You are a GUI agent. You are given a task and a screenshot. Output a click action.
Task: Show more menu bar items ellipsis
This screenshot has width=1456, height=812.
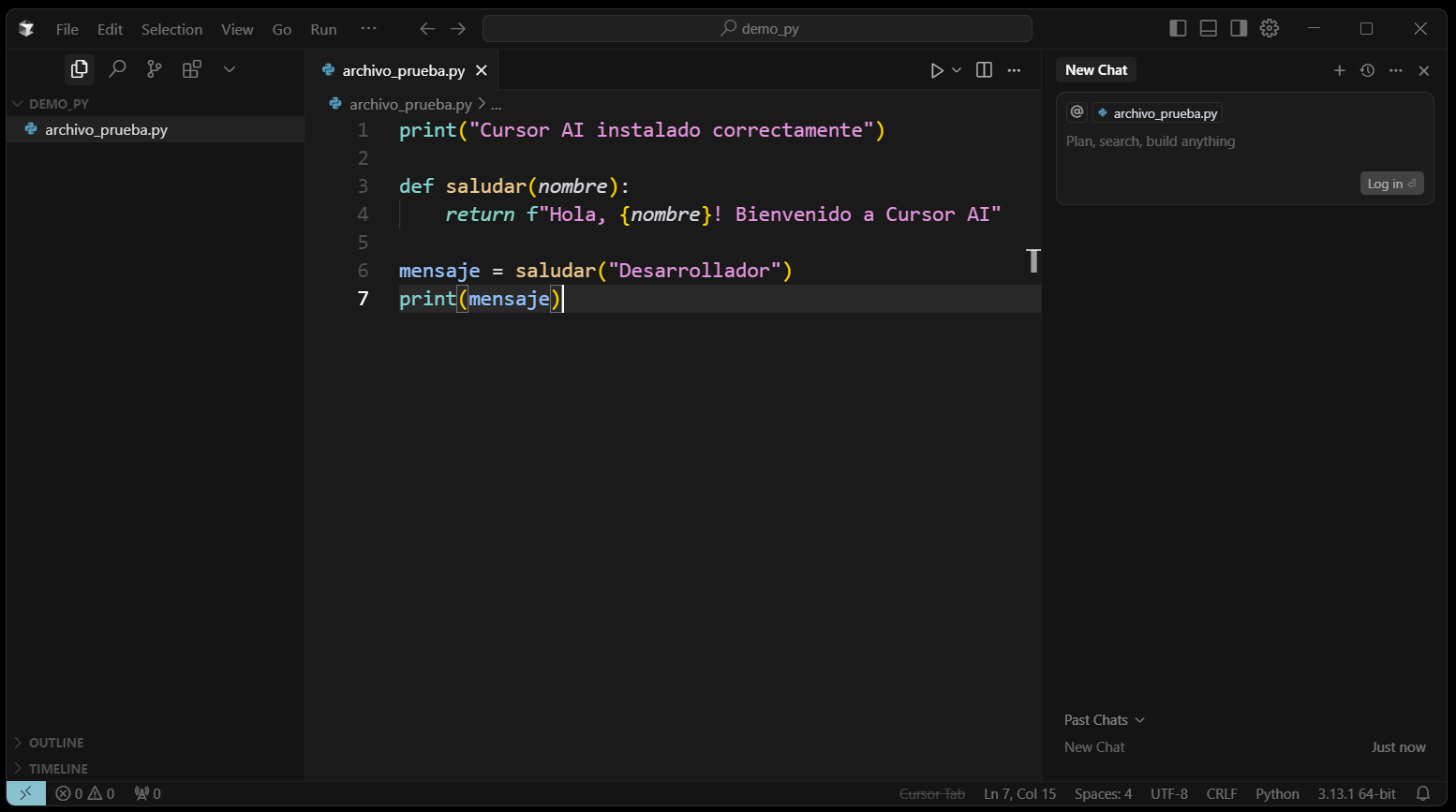369,29
